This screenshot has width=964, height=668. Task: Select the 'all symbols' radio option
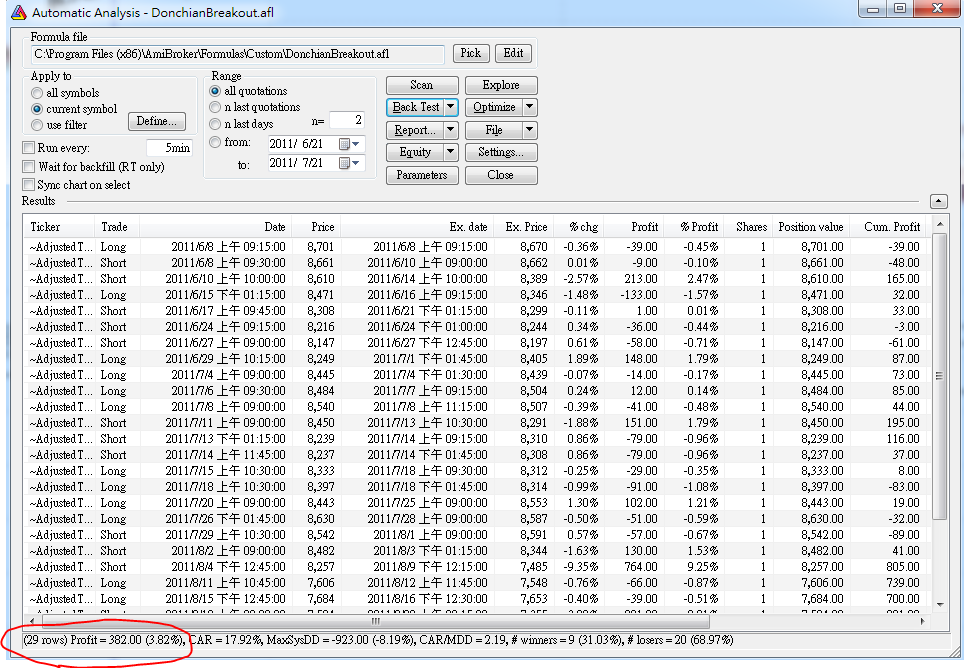pyautogui.click(x=37, y=93)
